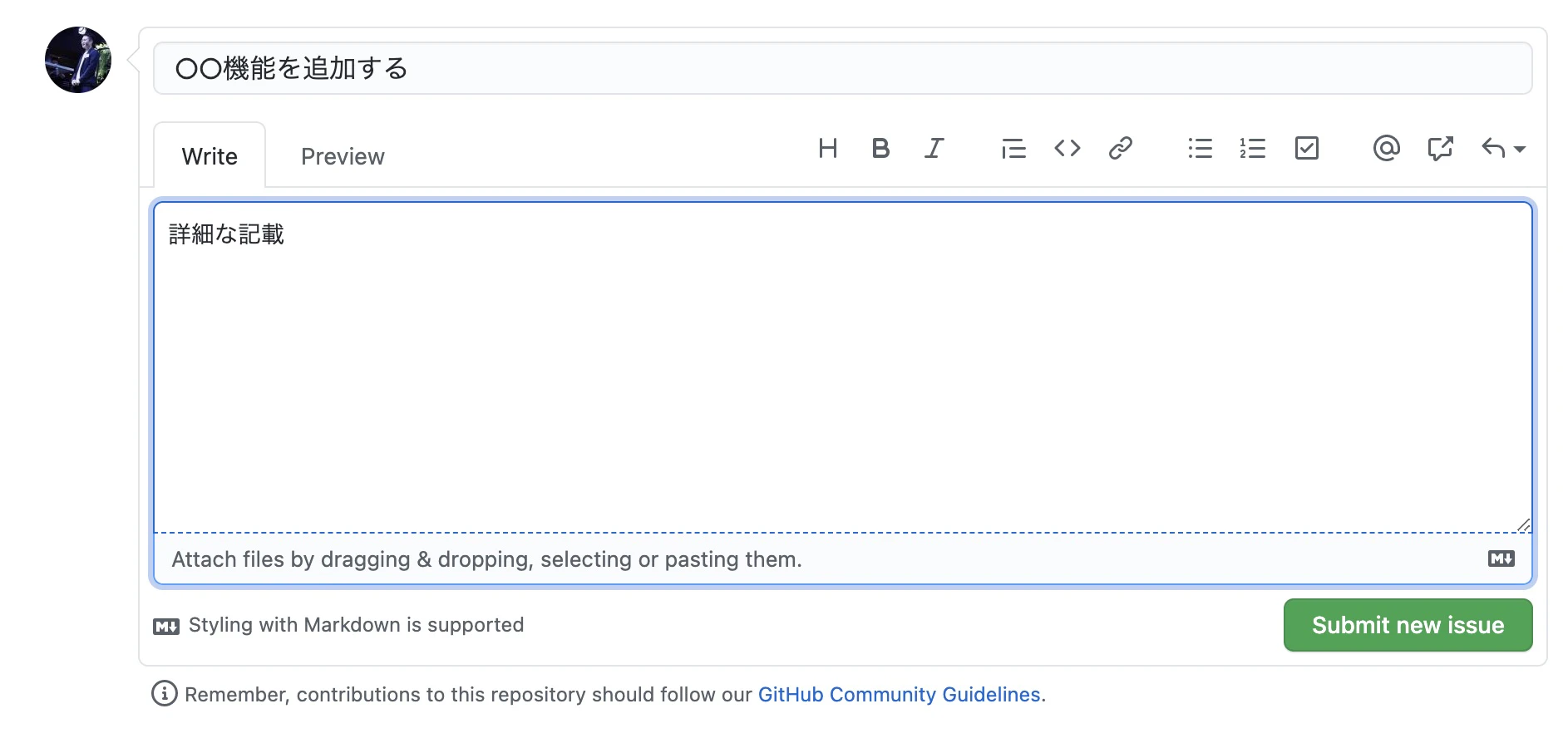Click Styling with Markdown is supported
The height and width of the screenshot is (743, 1568).
pos(356,625)
